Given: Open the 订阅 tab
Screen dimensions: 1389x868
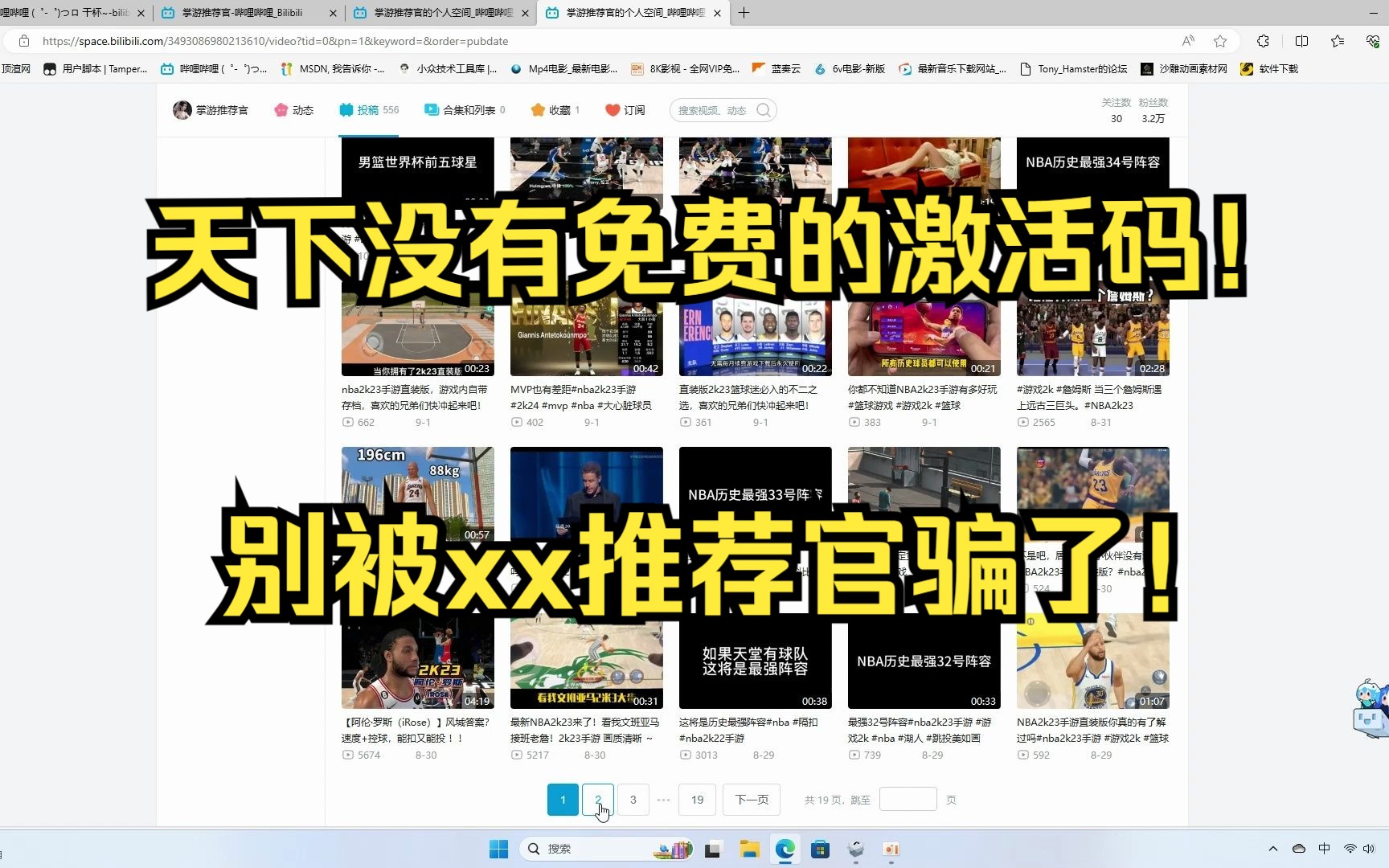Looking at the screenshot, I should pyautogui.click(x=625, y=110).
